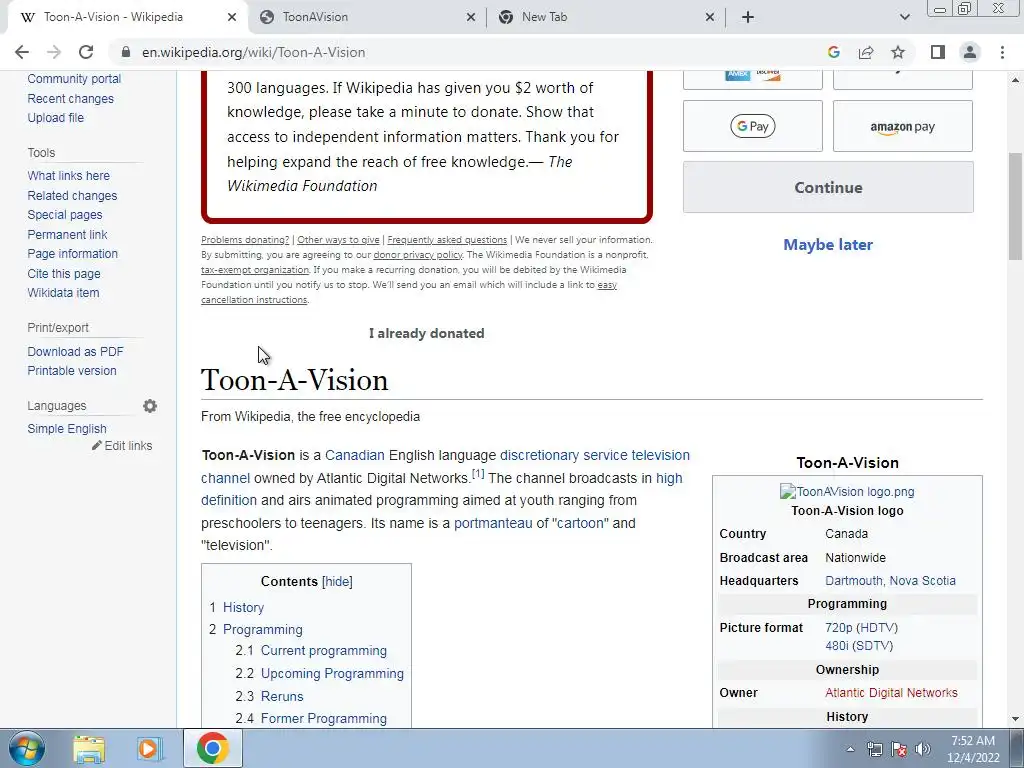This screenshot has height=768, width=1024.
Task: Click Chrome taskbar icon
Action: (212, 748)
